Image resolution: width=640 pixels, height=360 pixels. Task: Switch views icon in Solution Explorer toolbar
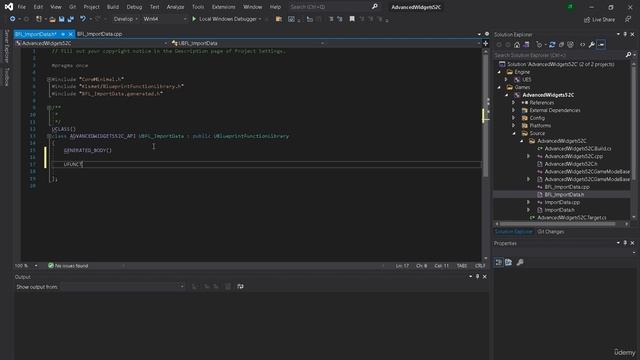click(527, 44)
